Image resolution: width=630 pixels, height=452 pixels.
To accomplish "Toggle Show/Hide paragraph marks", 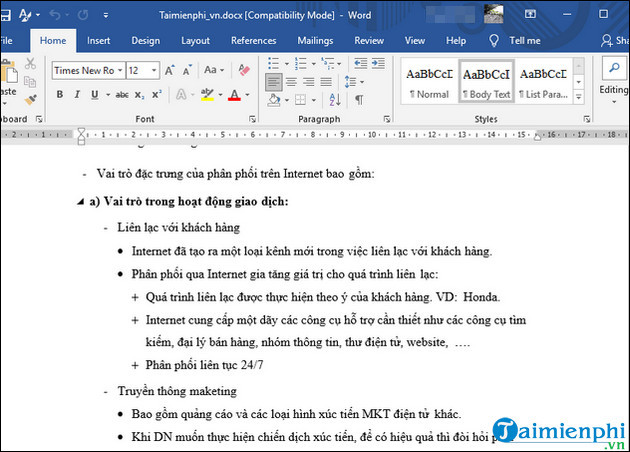I will point(359,99).
